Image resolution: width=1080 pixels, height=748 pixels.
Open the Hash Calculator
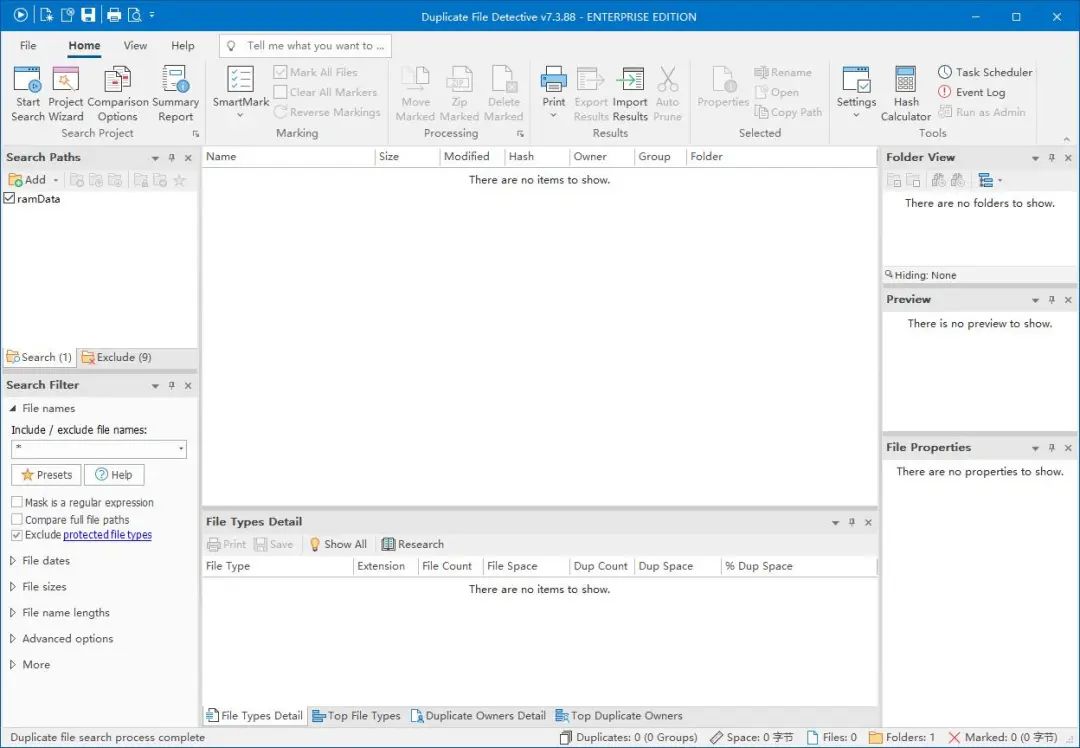[906, 94]
